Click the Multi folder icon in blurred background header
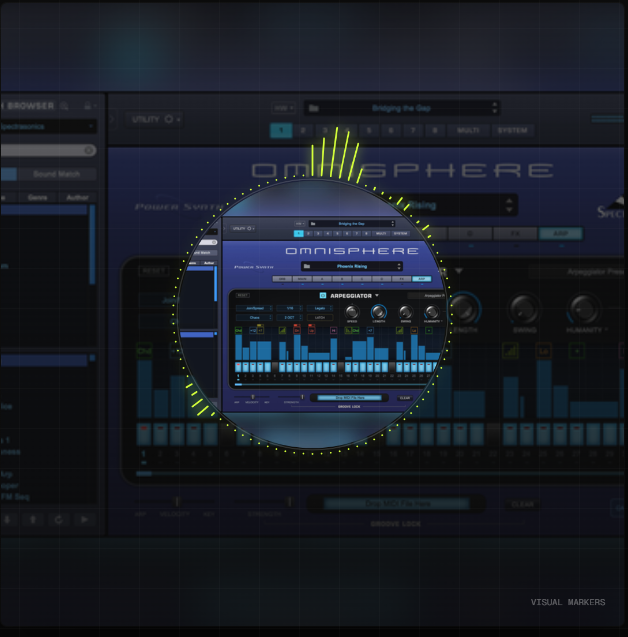The image size is (628, 637). tap(314, 108)
